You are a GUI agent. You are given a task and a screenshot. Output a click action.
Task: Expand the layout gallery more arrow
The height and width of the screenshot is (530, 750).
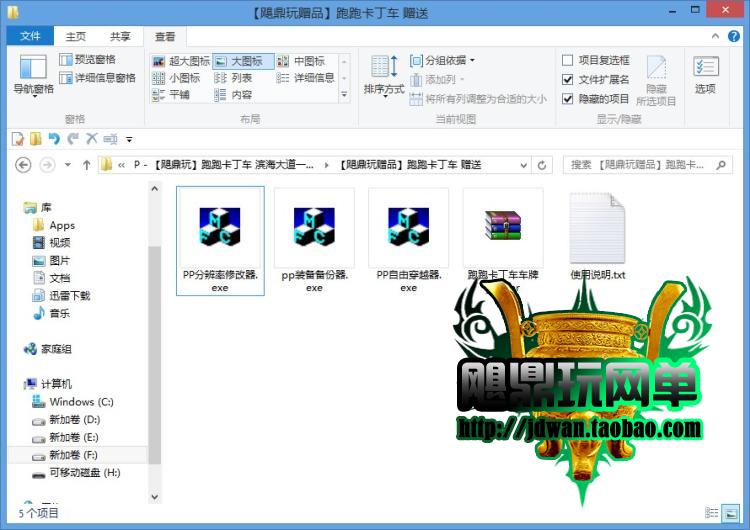[x=344, y=96]
